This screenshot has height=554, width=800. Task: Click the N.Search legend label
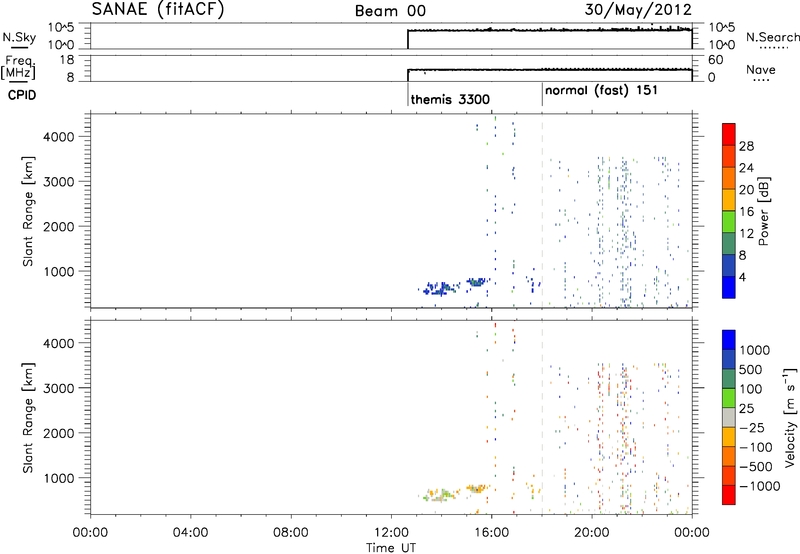(772, 37)
